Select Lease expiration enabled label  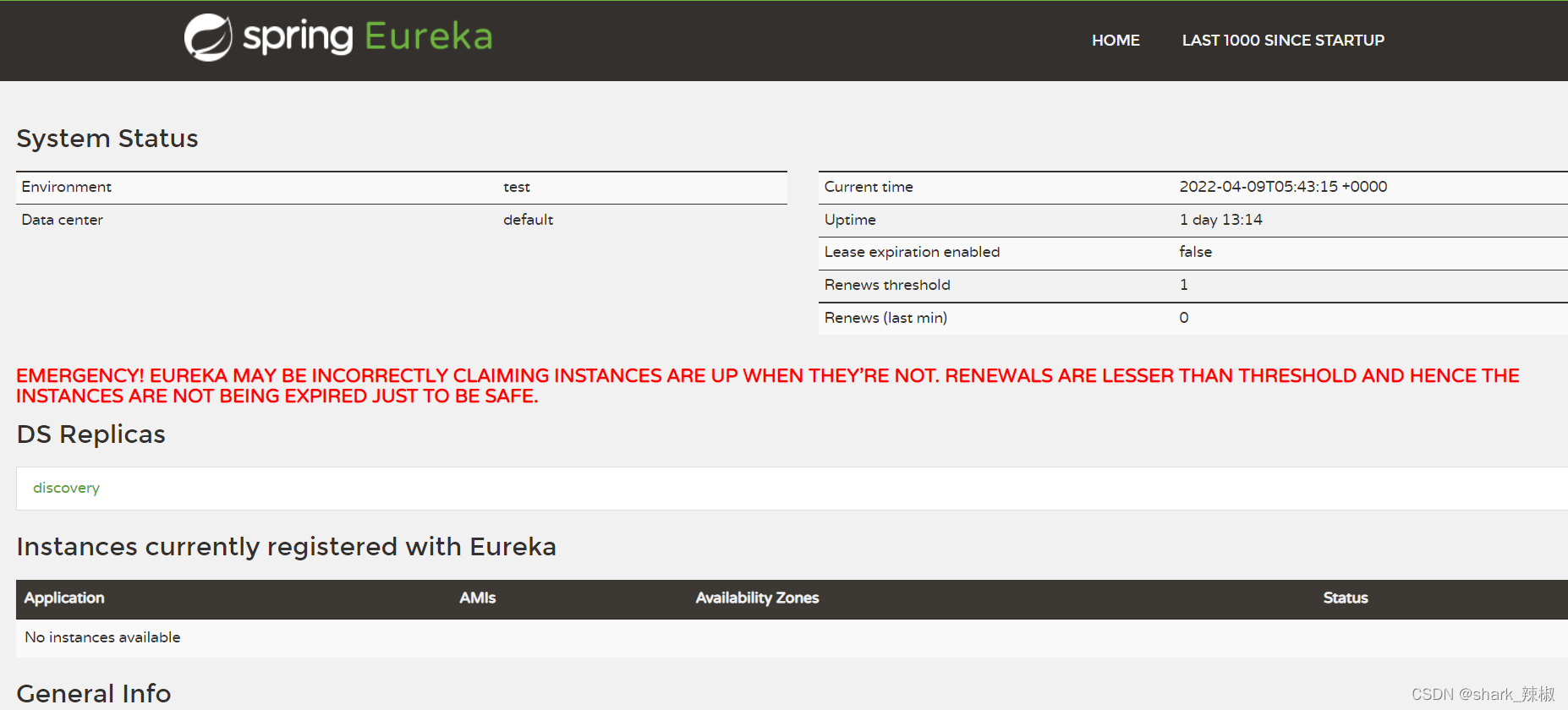(x=912, y=252)
